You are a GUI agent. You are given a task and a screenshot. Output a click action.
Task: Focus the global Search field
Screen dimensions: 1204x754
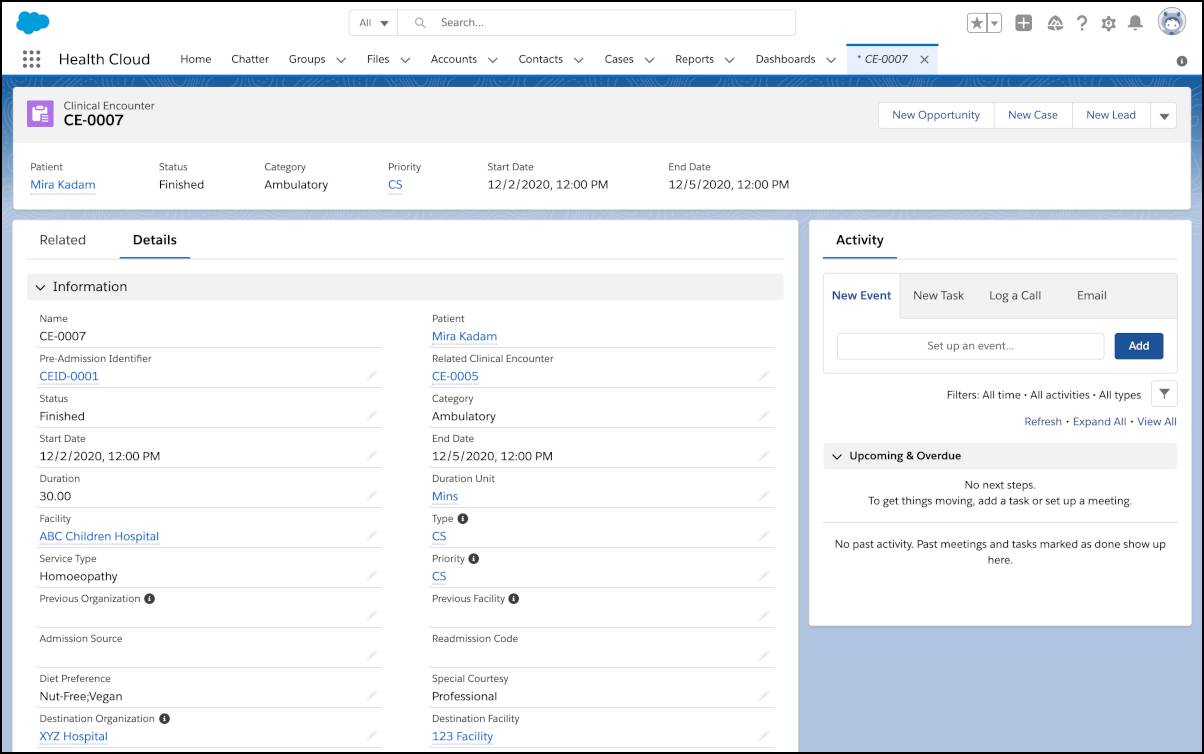[x=597, y=23]
